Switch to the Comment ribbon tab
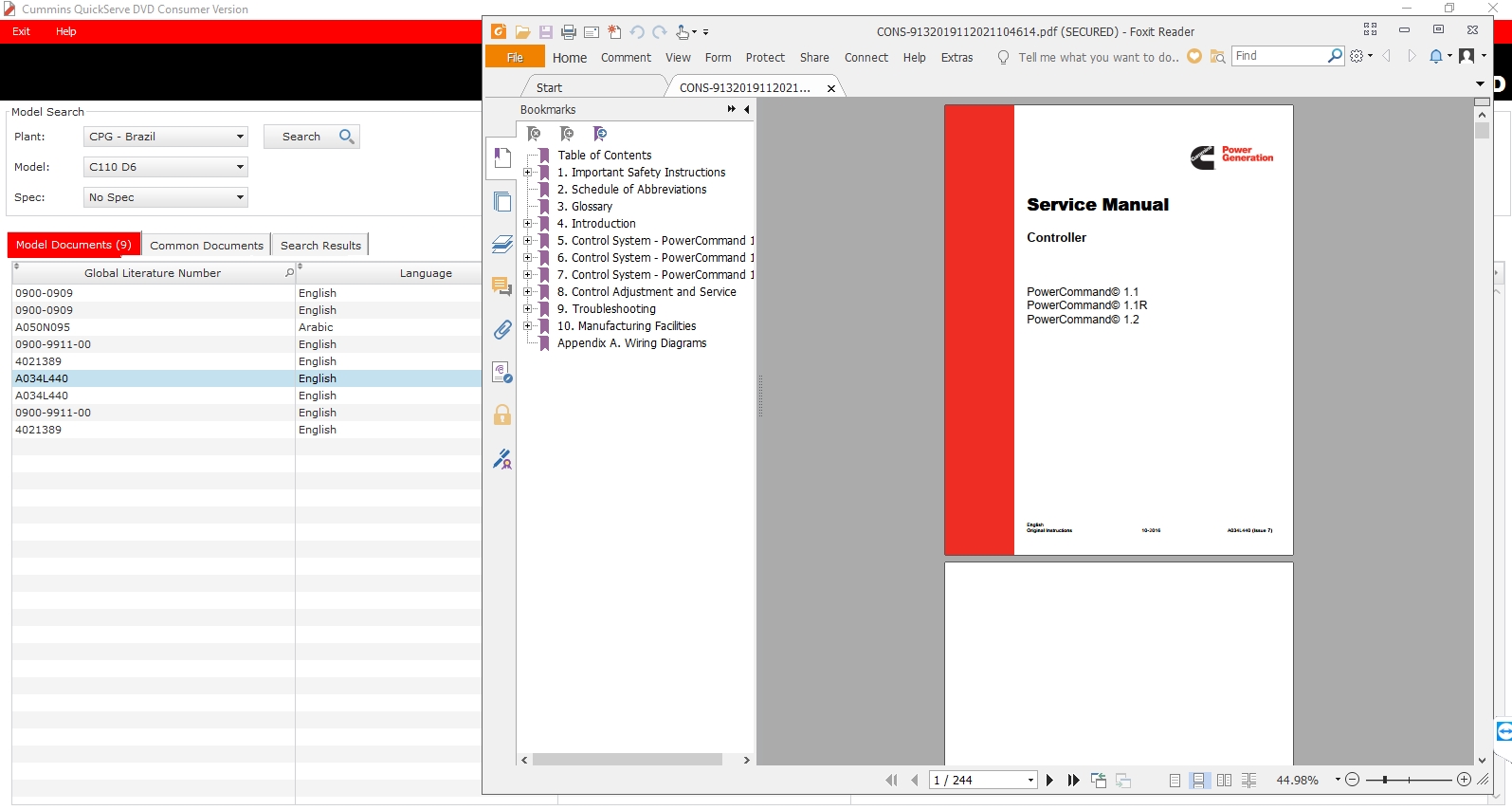Viewport: 1512px width, 810px height. click(626, 58)
